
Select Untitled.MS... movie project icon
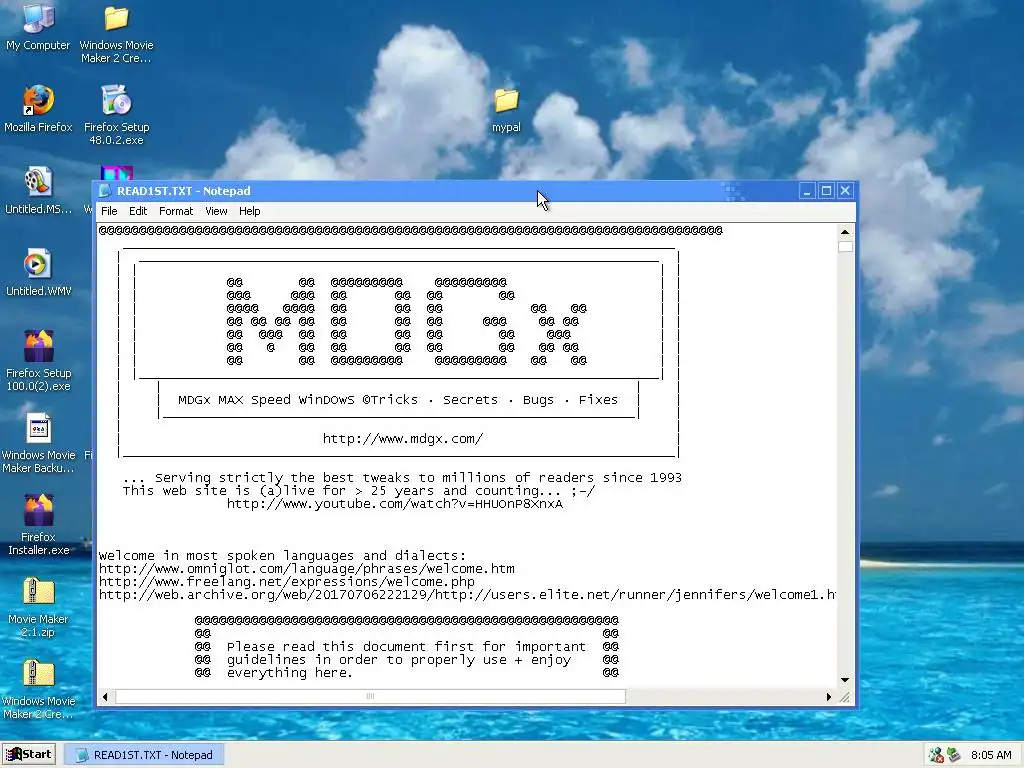[38, 191]
